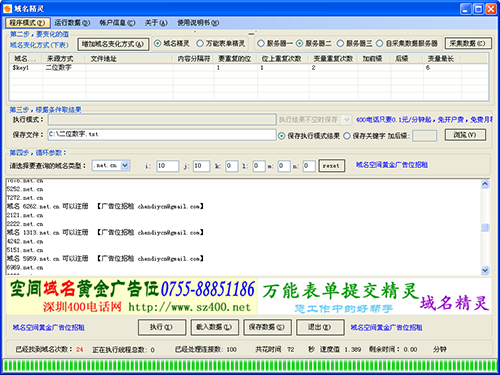
Task: Click the n loop parameter field
Action: pos(309,166)
